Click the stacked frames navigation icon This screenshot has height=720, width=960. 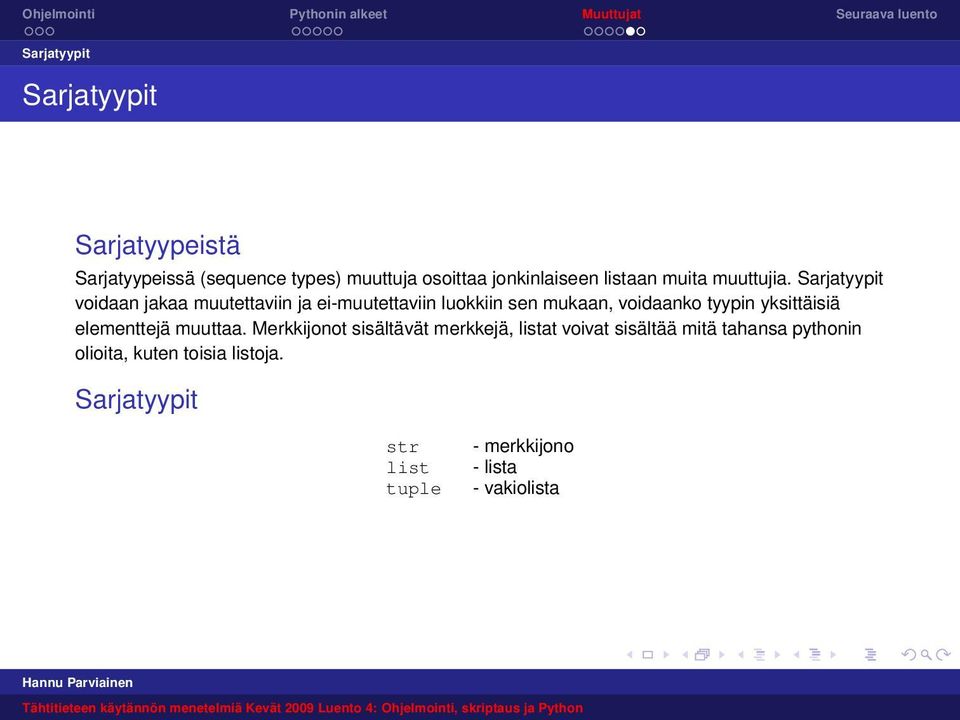pos(702,654)
